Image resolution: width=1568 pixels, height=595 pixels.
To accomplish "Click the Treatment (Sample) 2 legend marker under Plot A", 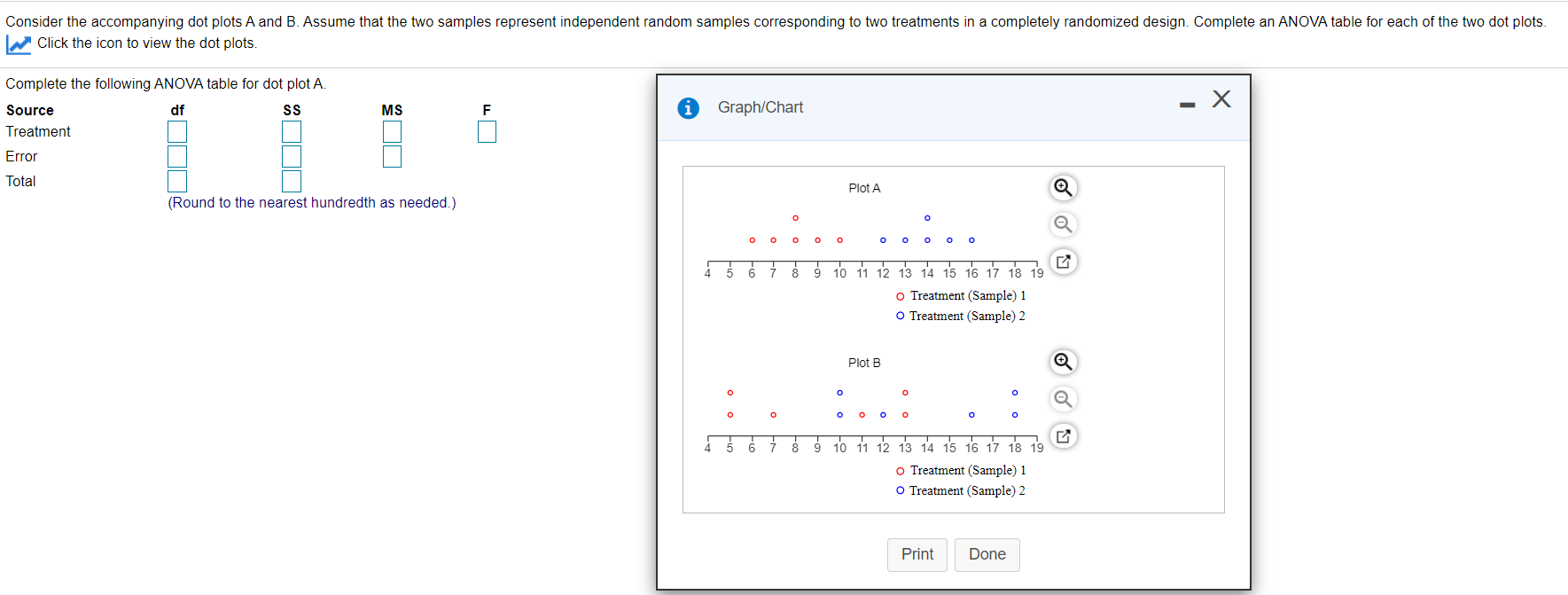I will click(x=900, y=316).
